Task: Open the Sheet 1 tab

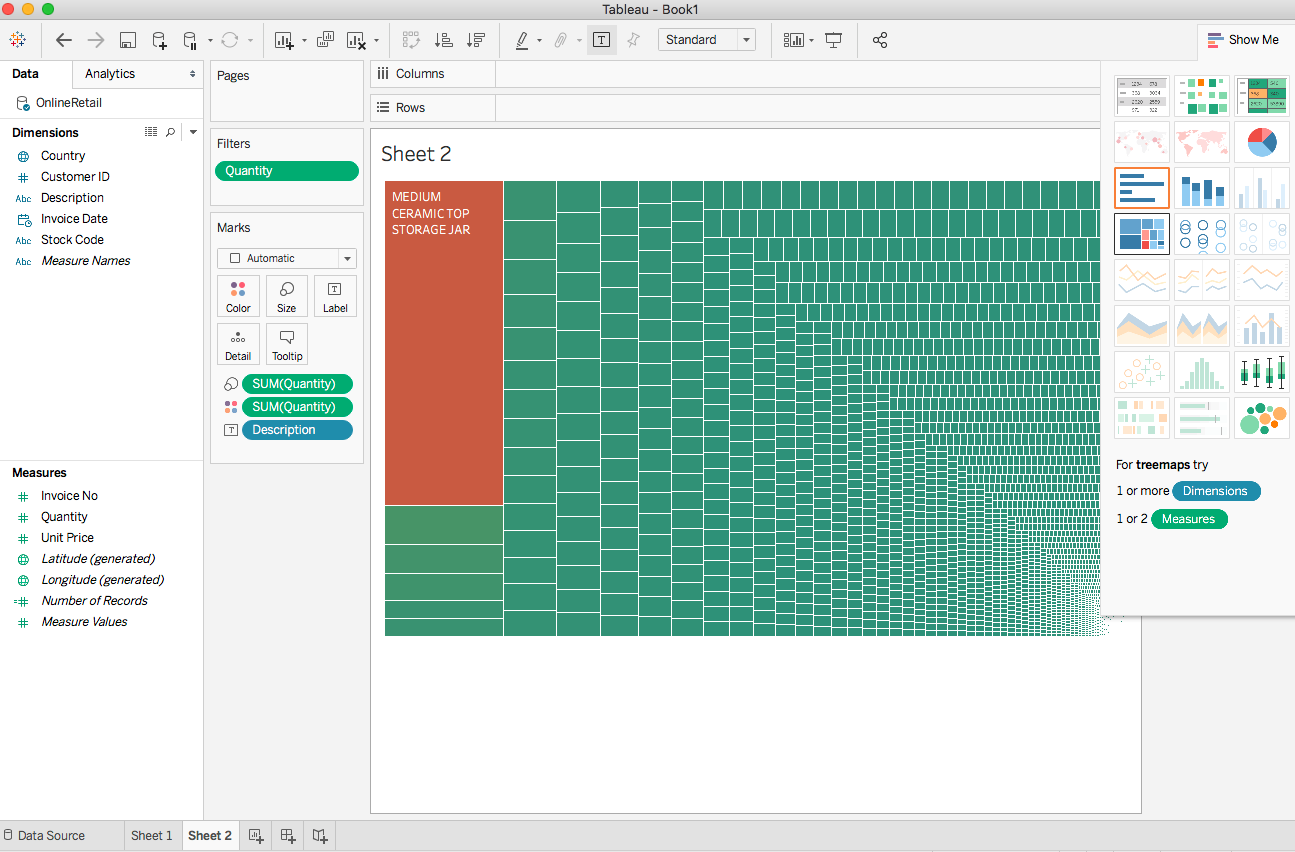Action: [152, 835]
